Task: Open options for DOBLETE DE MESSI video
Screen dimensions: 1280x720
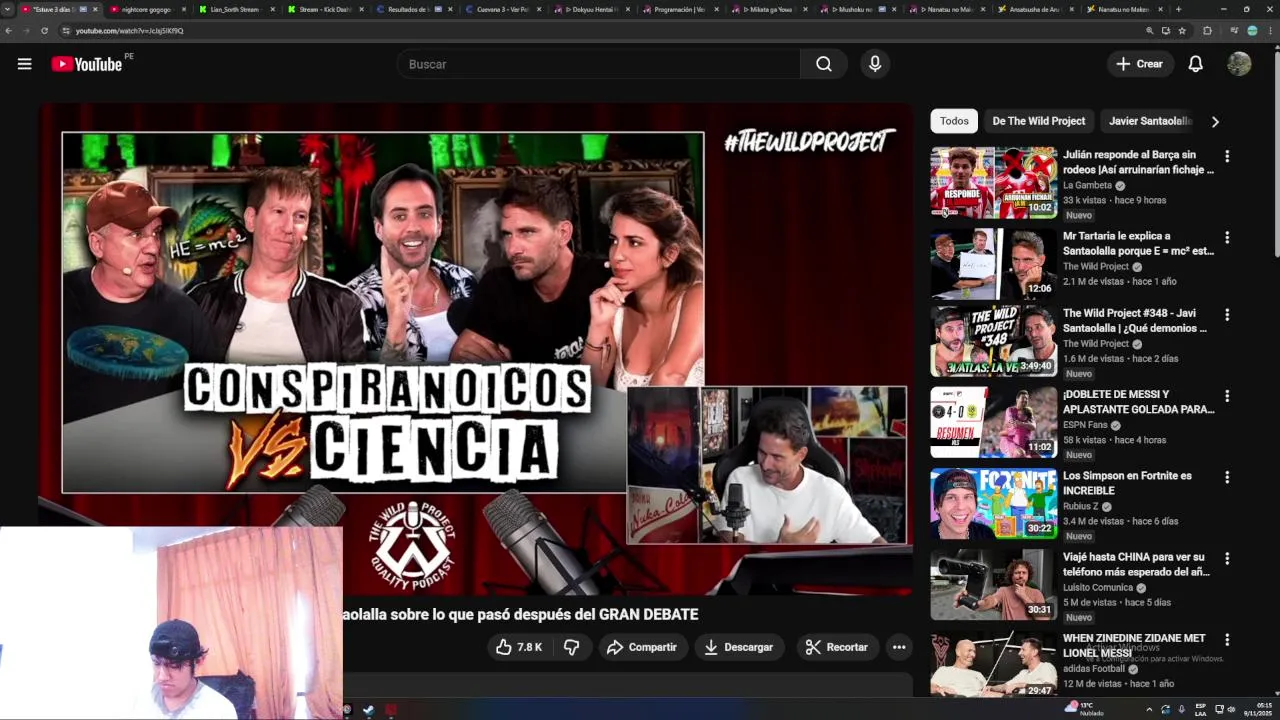Action: click(x=1227, y=396)
